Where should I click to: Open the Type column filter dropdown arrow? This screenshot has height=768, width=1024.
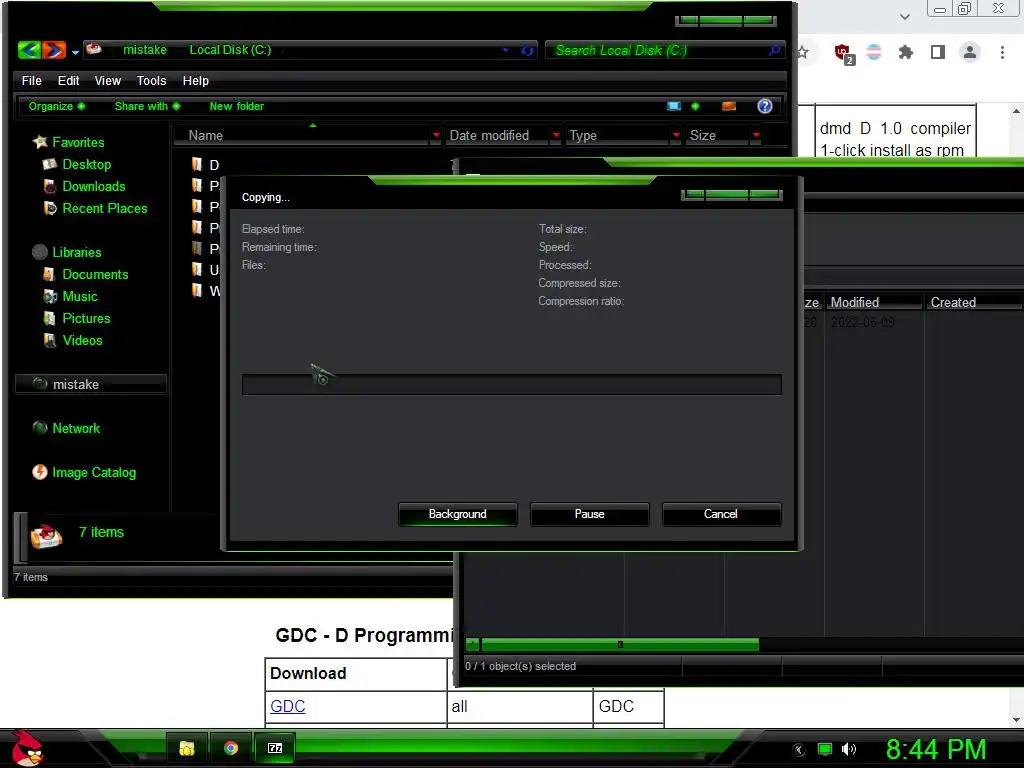[x=676, y=135]
